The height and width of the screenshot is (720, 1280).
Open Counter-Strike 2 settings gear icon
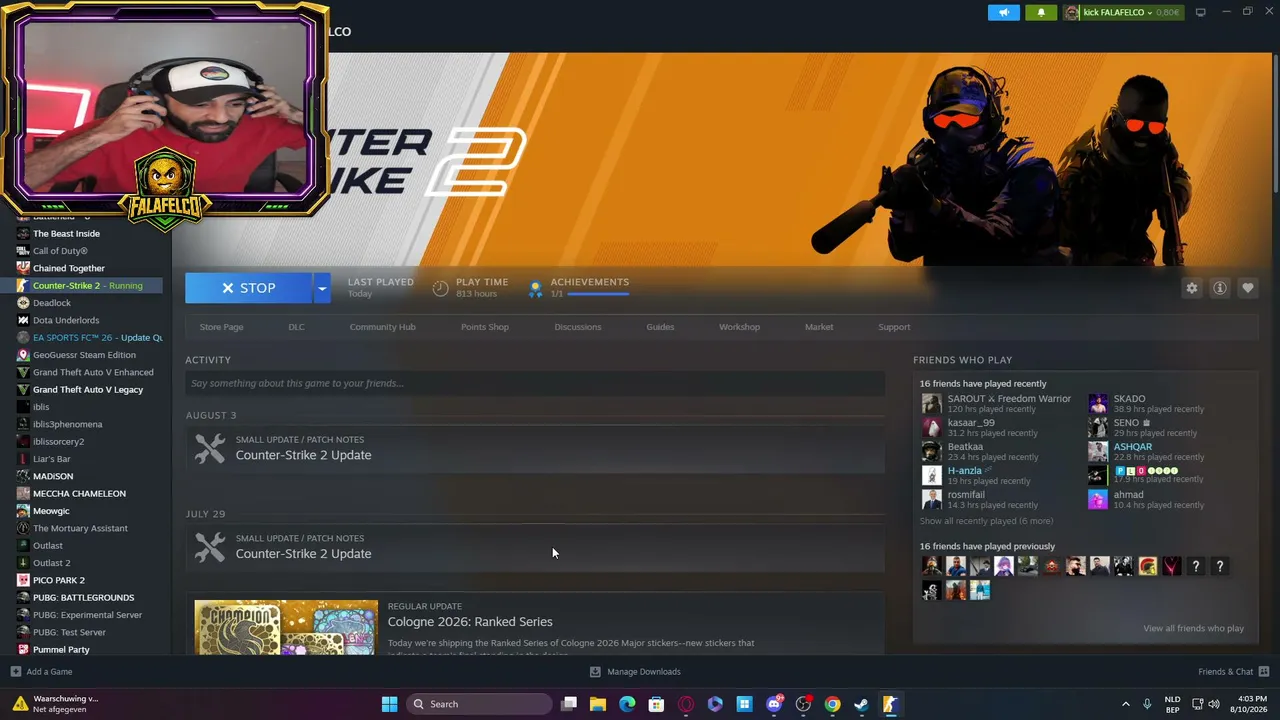[1192, 288]
